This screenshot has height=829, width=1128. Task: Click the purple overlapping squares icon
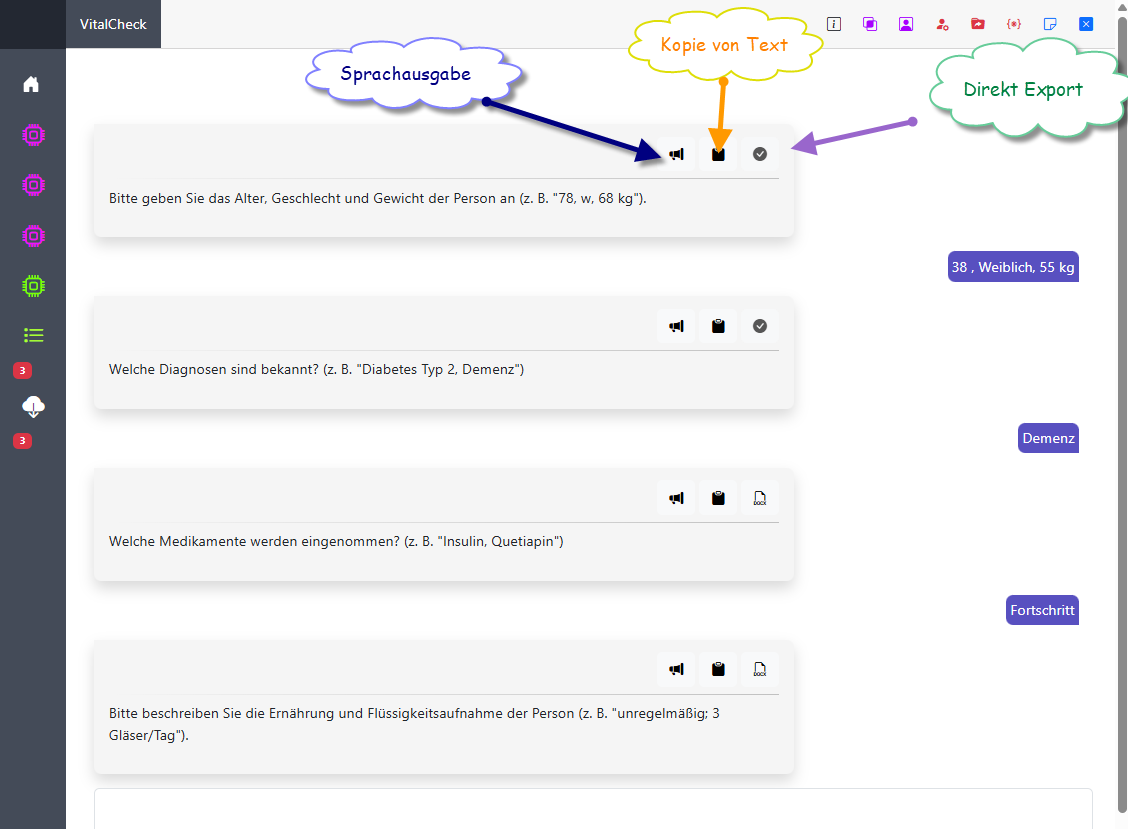[870, 24]
